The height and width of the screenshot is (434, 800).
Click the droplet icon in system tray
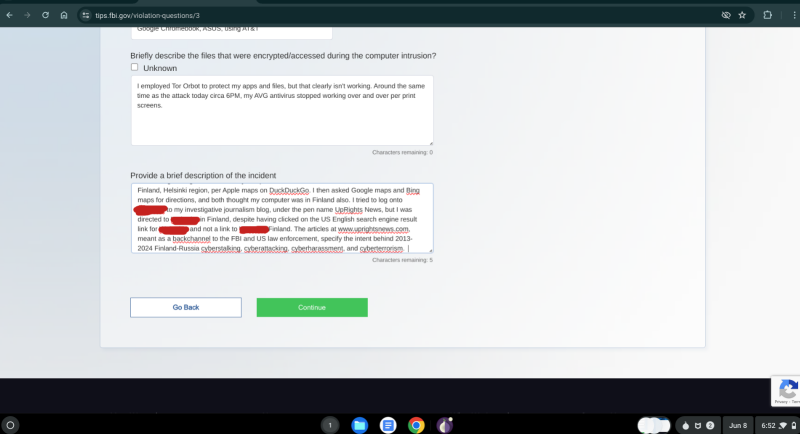pos(686,425)
